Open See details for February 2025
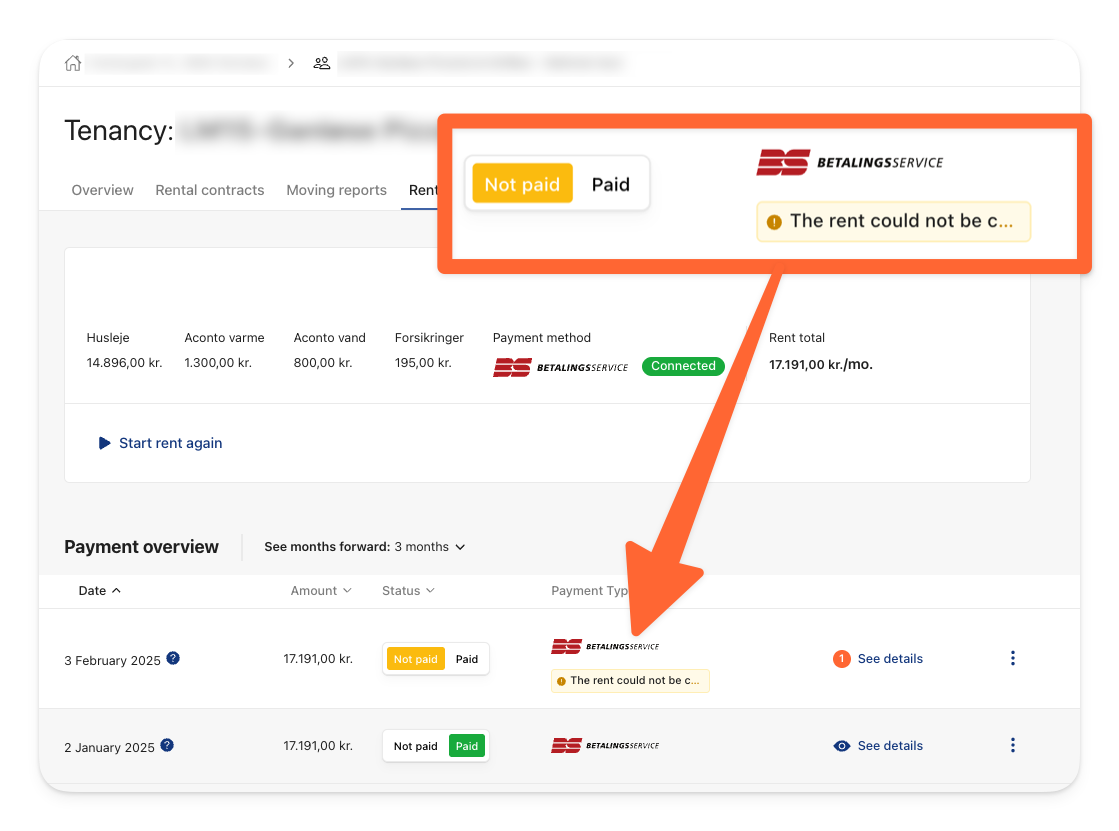This screenshot has height=831, width=1119. [890, 658]
